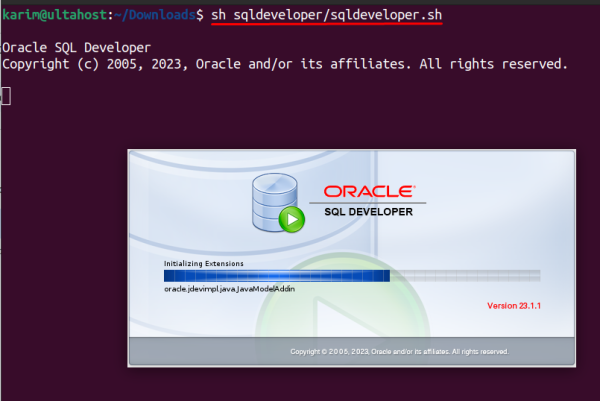Click the ORACLE logo on the splash screen
This screenshot has height=401, width=600.
[x=370, y=191]
